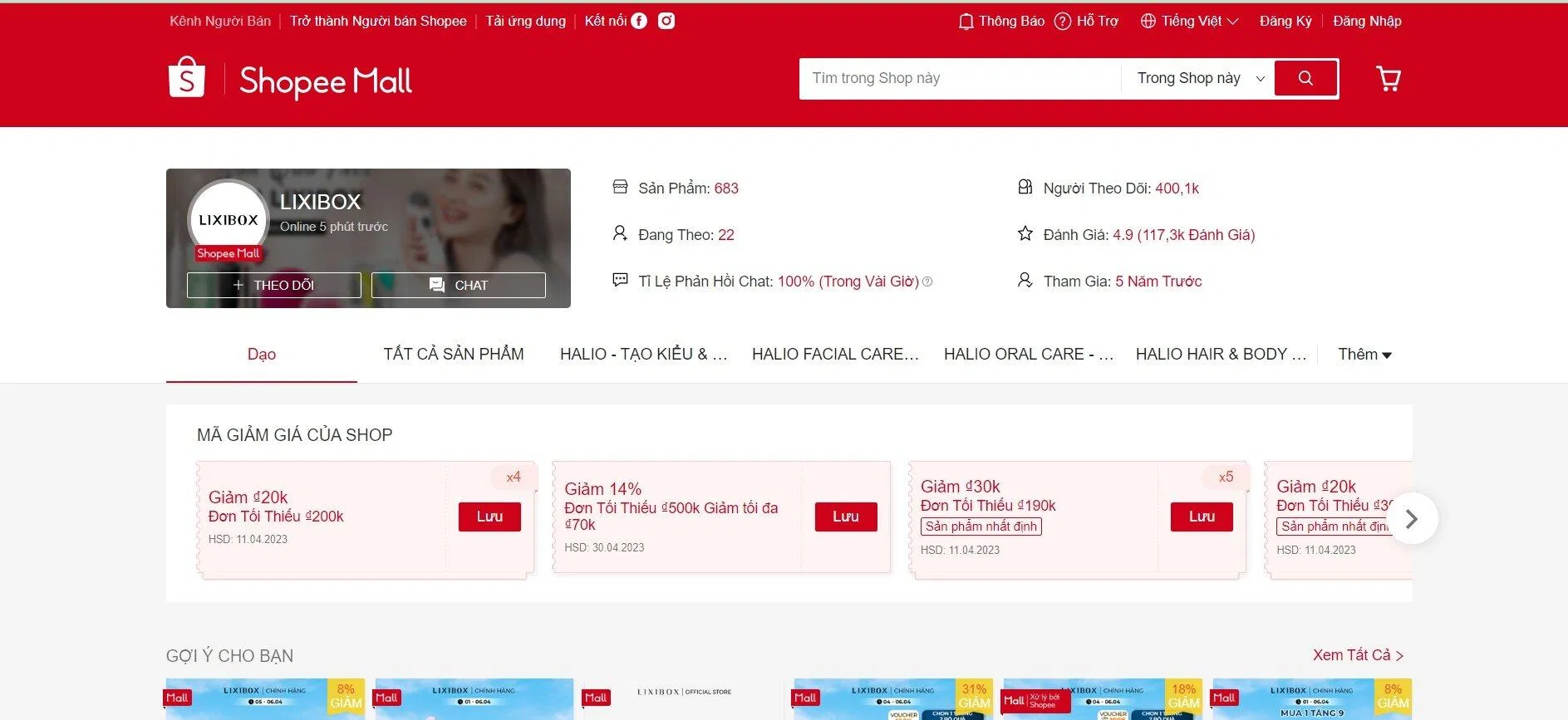
Task: Open the Trong Shop này search scope dropdown
Action: click(1199, 78)
